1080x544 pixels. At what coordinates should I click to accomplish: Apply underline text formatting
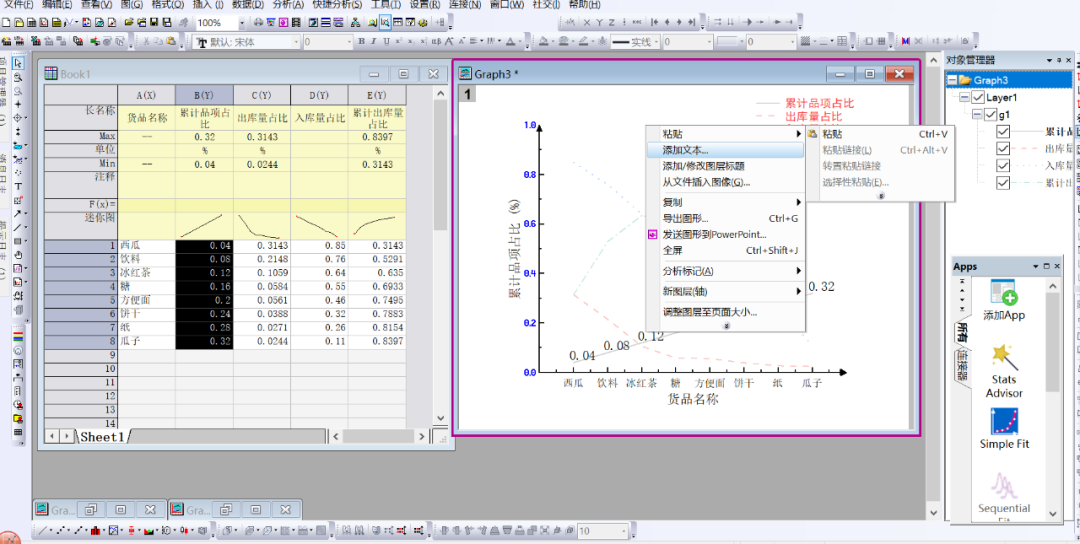[386, 42]
